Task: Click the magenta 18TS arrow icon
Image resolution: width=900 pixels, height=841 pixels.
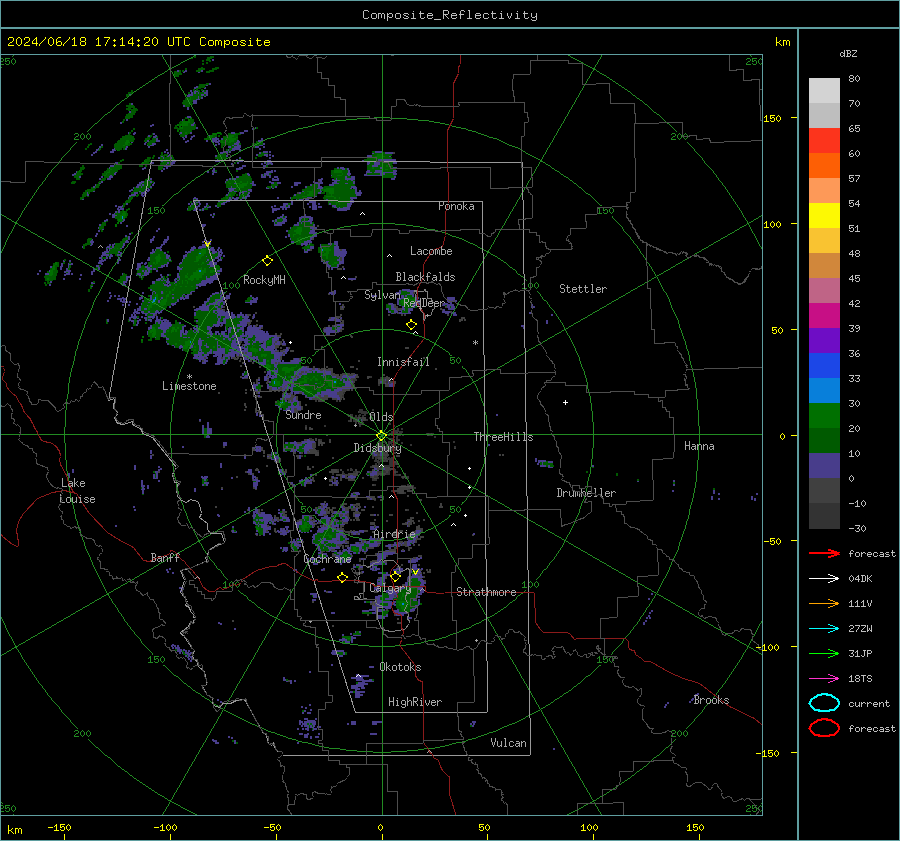Action: point(824,679)
